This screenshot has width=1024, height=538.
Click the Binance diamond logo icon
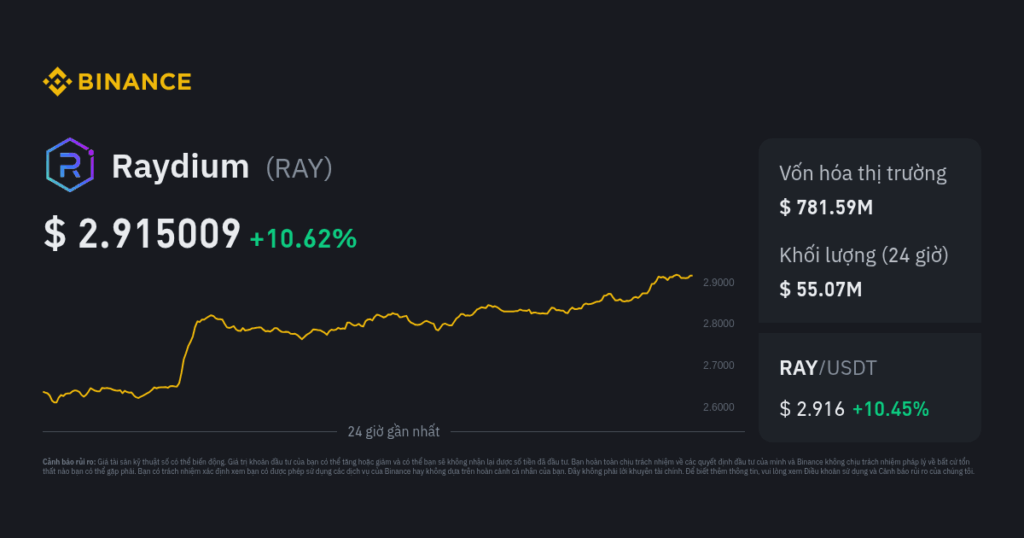tap(56, 81)
